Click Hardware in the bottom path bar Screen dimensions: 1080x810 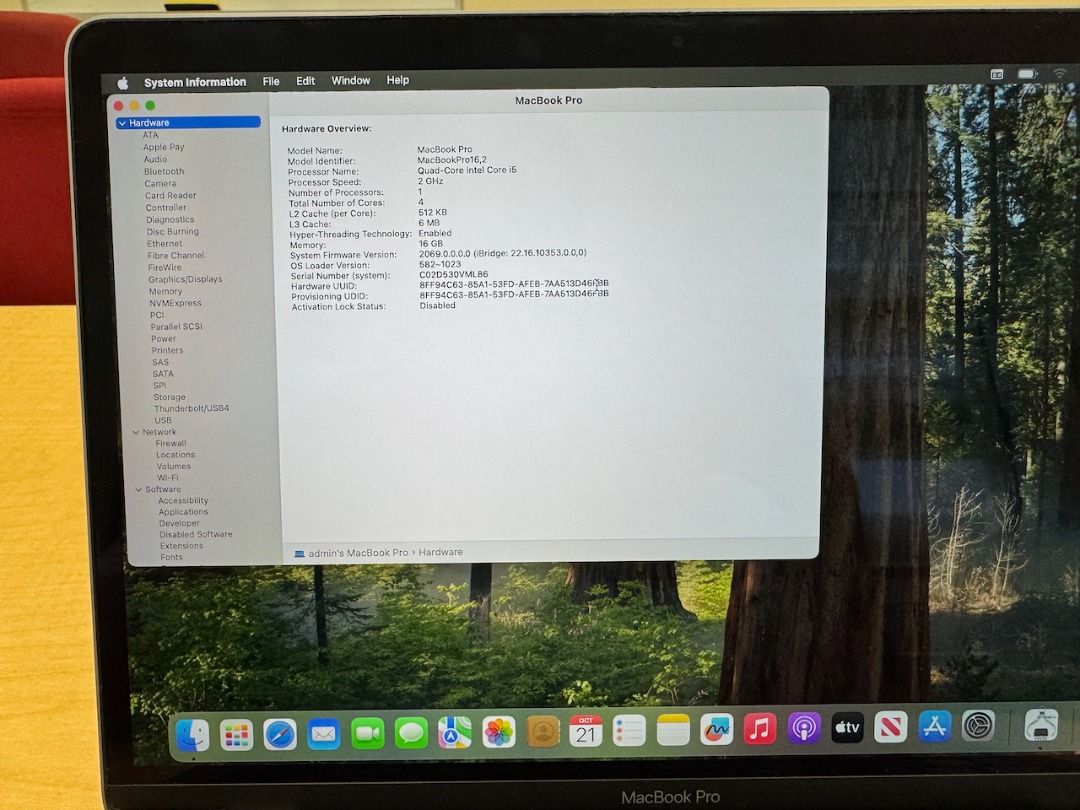(440, 552)
